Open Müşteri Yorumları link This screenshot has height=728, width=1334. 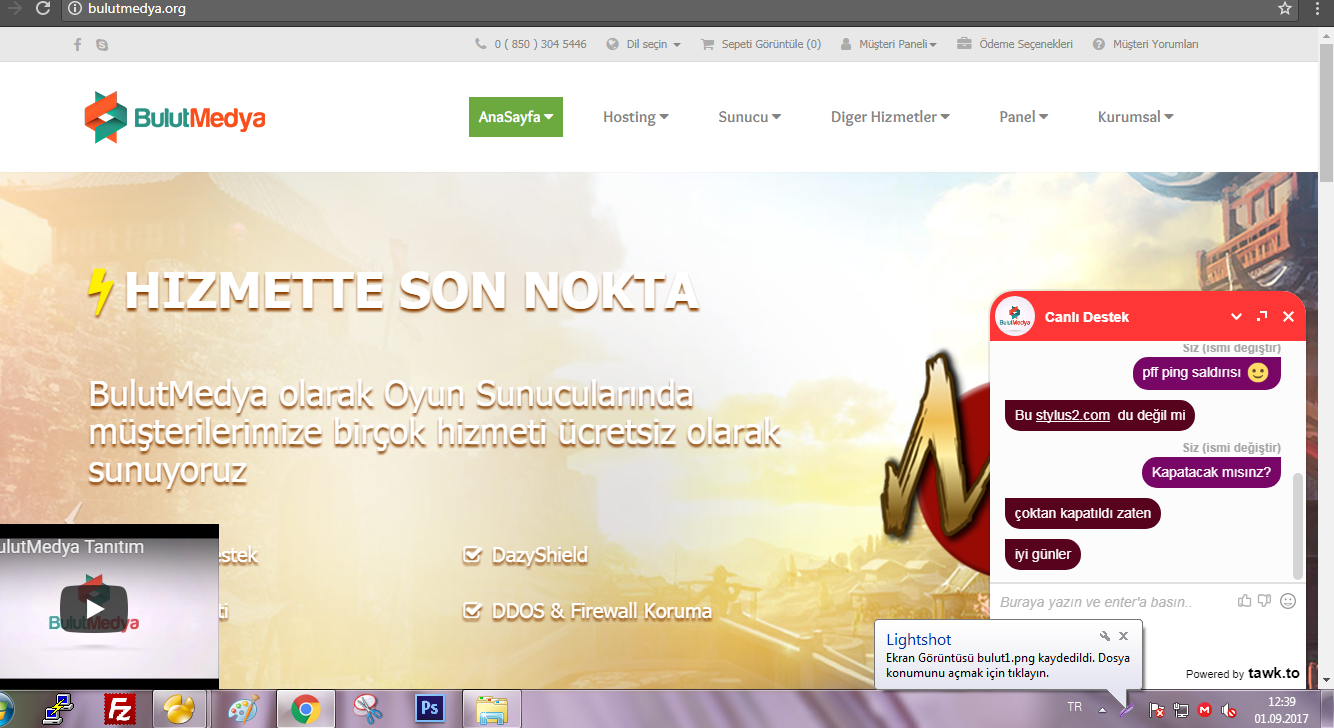(1145, 44)
